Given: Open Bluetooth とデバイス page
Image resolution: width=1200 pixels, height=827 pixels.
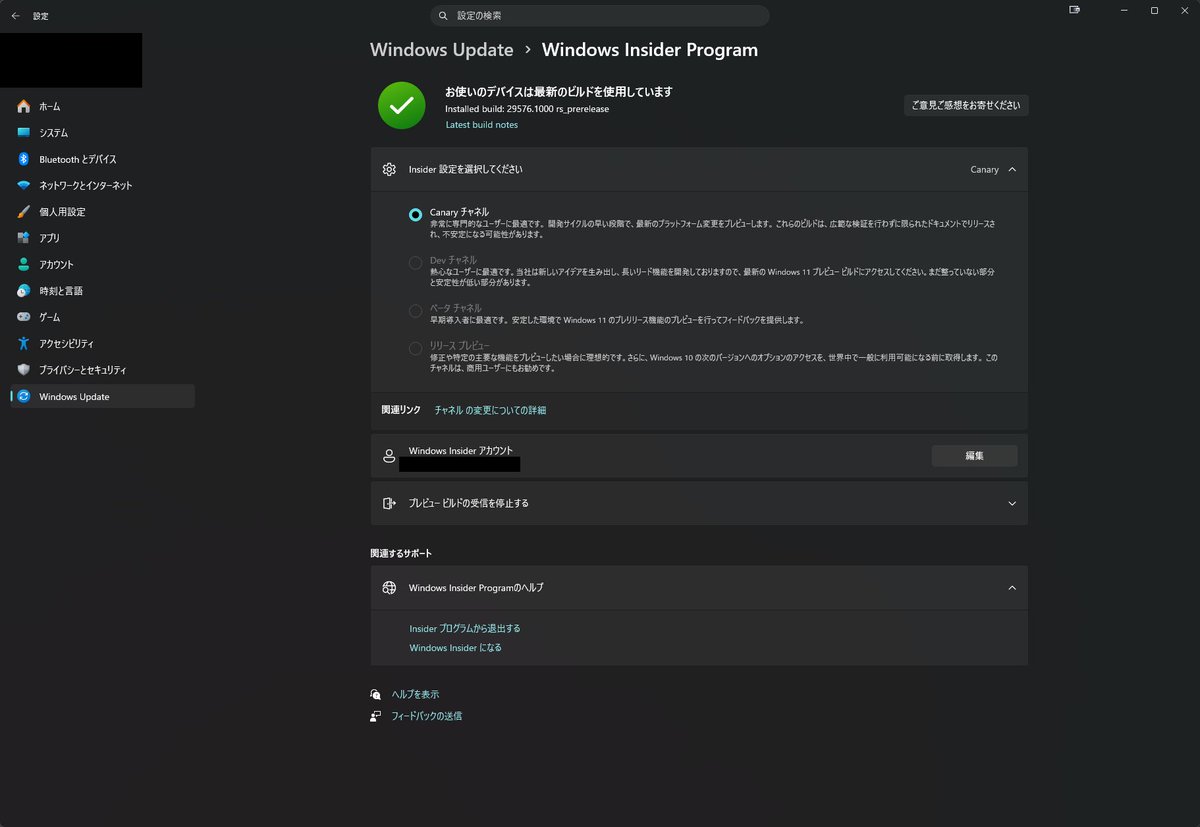Looking at the screenshot, I should coord(102,159).
